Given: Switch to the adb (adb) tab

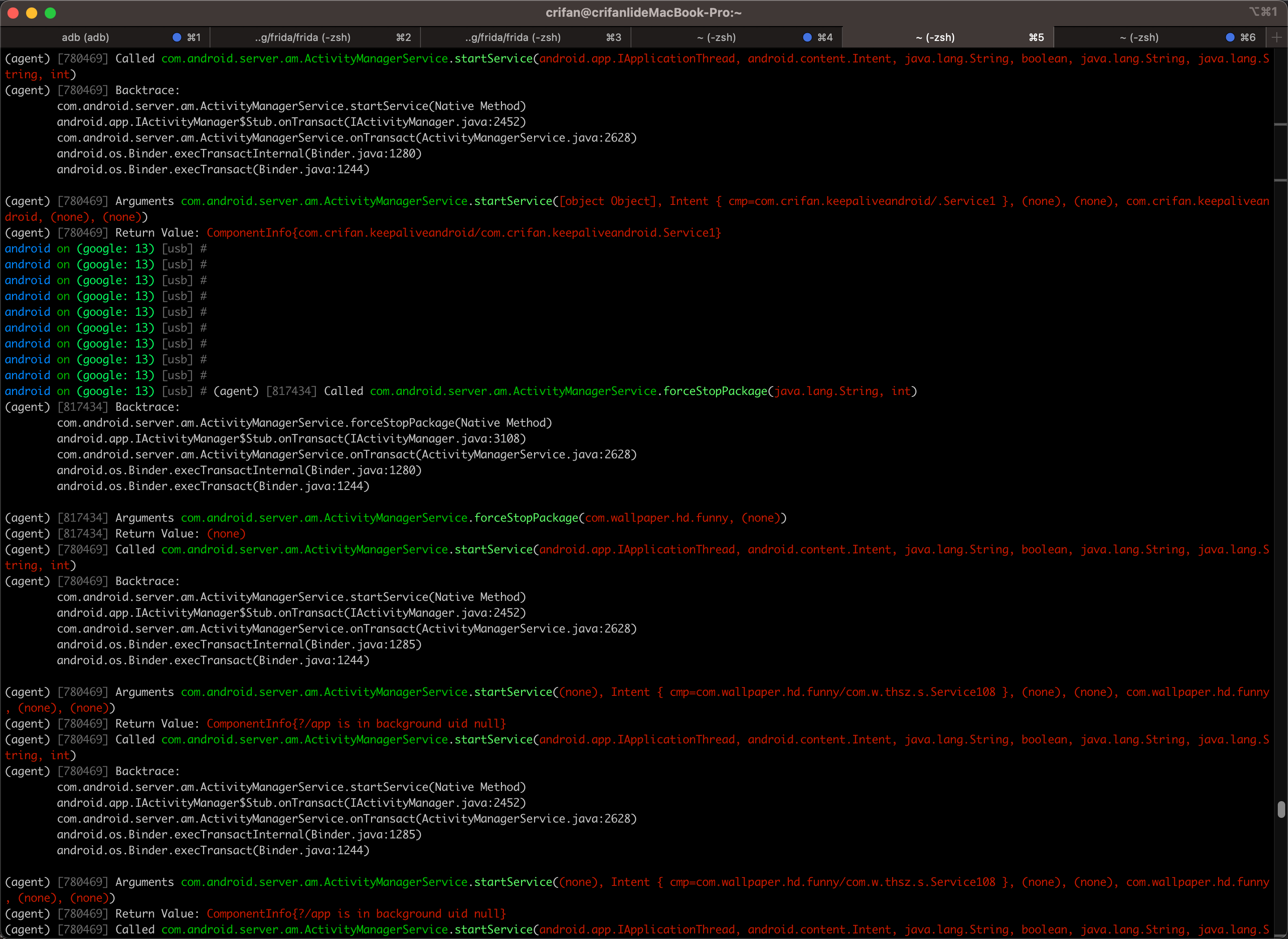Looking at the screenshot, I should click(105, 38).
